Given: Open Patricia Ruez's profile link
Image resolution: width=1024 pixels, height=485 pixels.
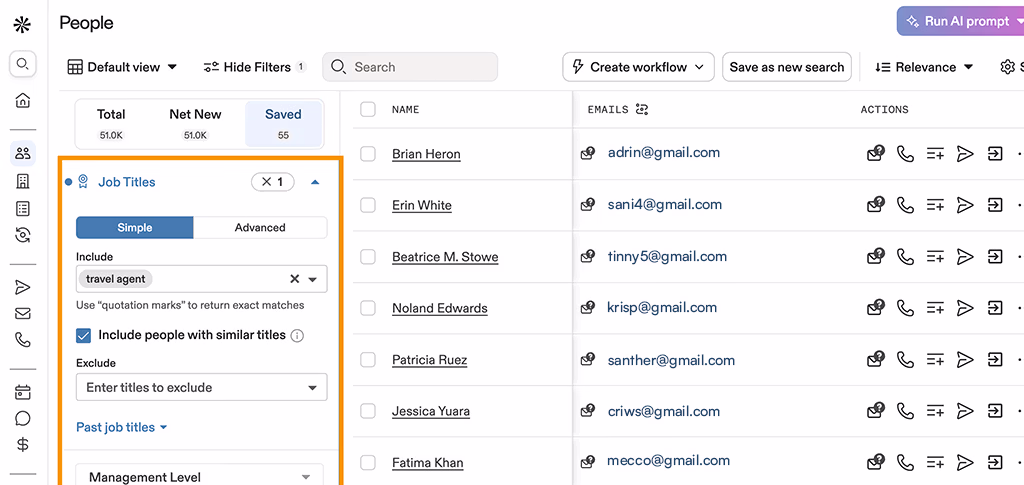Looking at the screenshot, I should (x=429, y=360).
